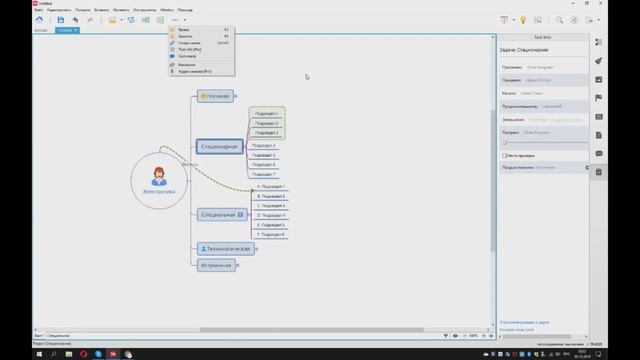Select the Специальная topic node
Screen dimensions: 640x360
click(222, 215)
